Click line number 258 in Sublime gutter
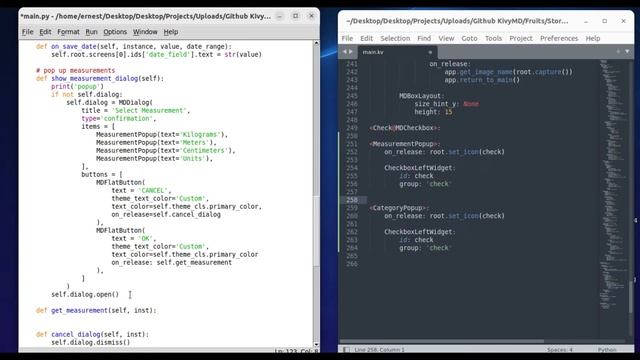The height and width of the screenshot is (360, 640). pyautogui.click(x=351, y=200)
